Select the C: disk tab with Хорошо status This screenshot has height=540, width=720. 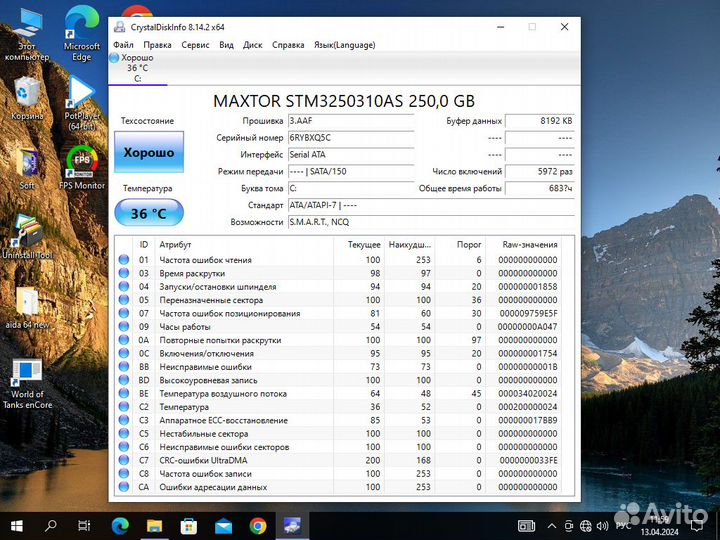(137, 68)
